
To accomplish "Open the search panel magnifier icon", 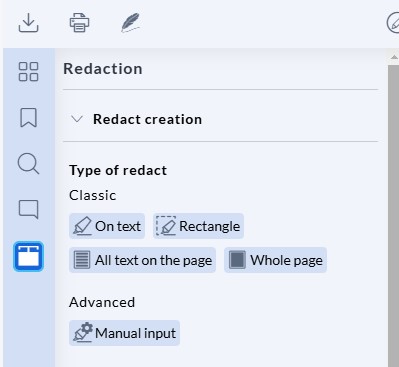I will click(x=28, y=164).
